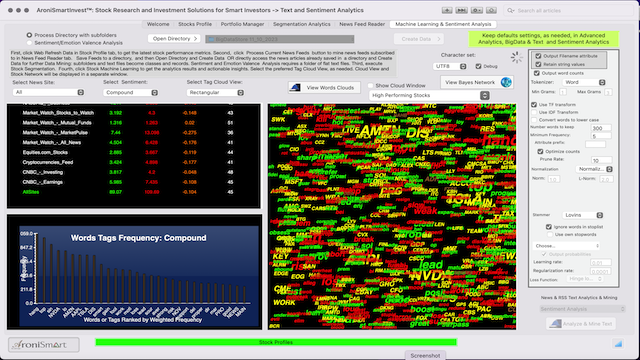Click the Learning rate field
The width and height of the screenshot is (640, 360).
[x=600, y=263]
